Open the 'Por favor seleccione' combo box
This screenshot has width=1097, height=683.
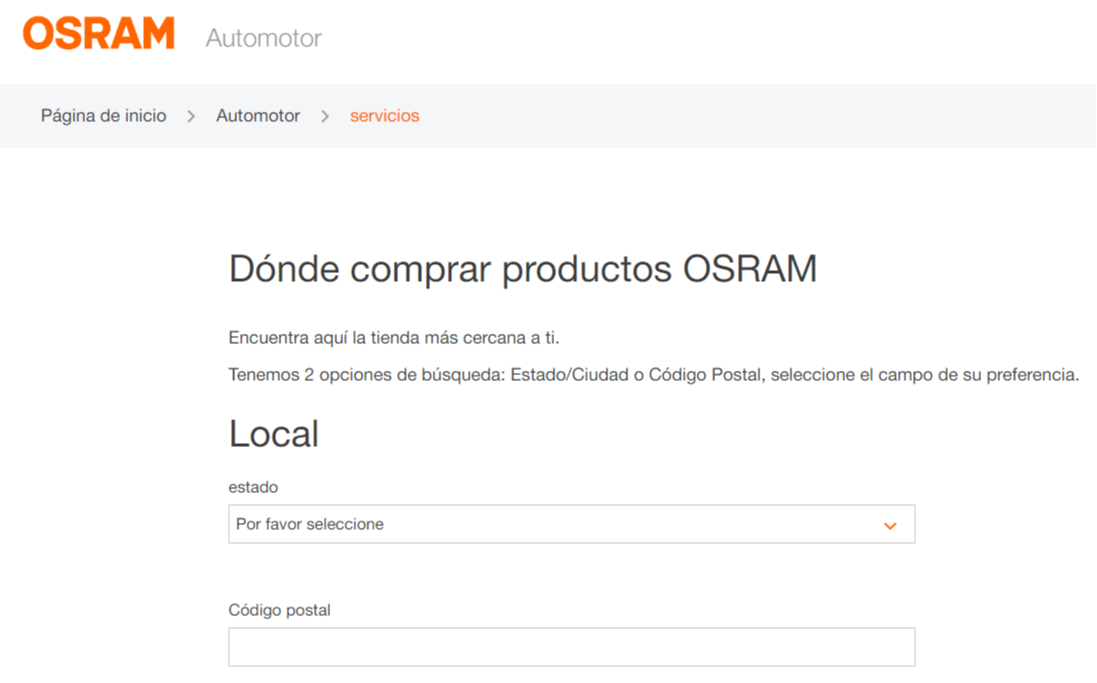[572, 524]
